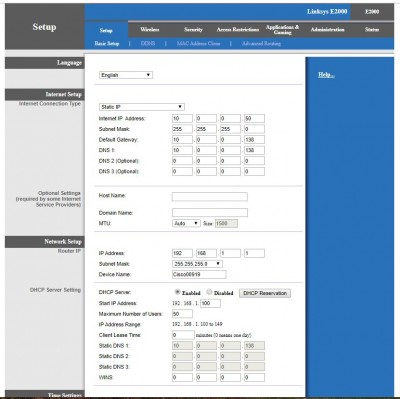Open the Access Restrictions tab
The width and height of the screenshot is (400, 399).
click(x=238, y=30)
